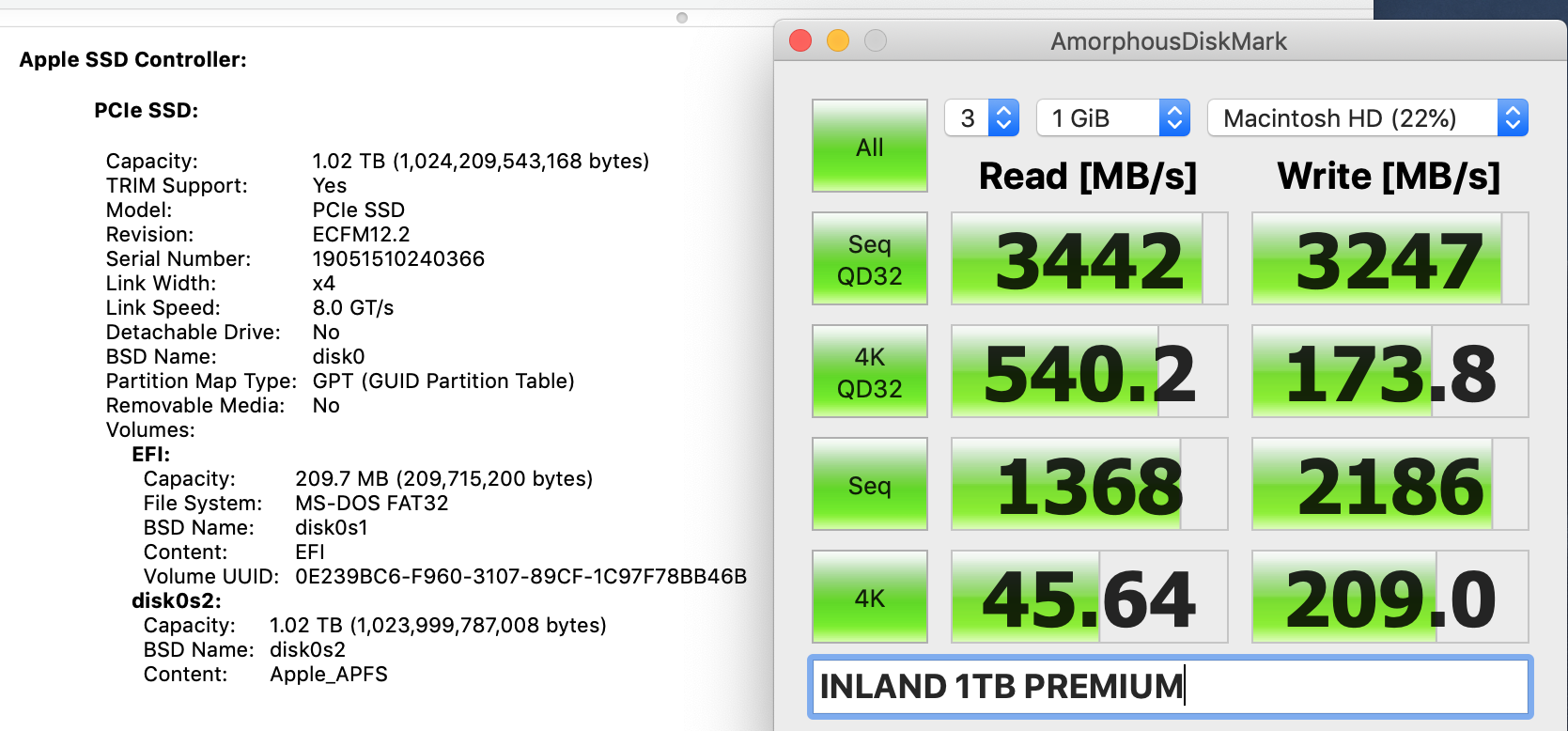
Task: Start the 4K QD32 benchmark test
Action: click(x=870, y=371)
